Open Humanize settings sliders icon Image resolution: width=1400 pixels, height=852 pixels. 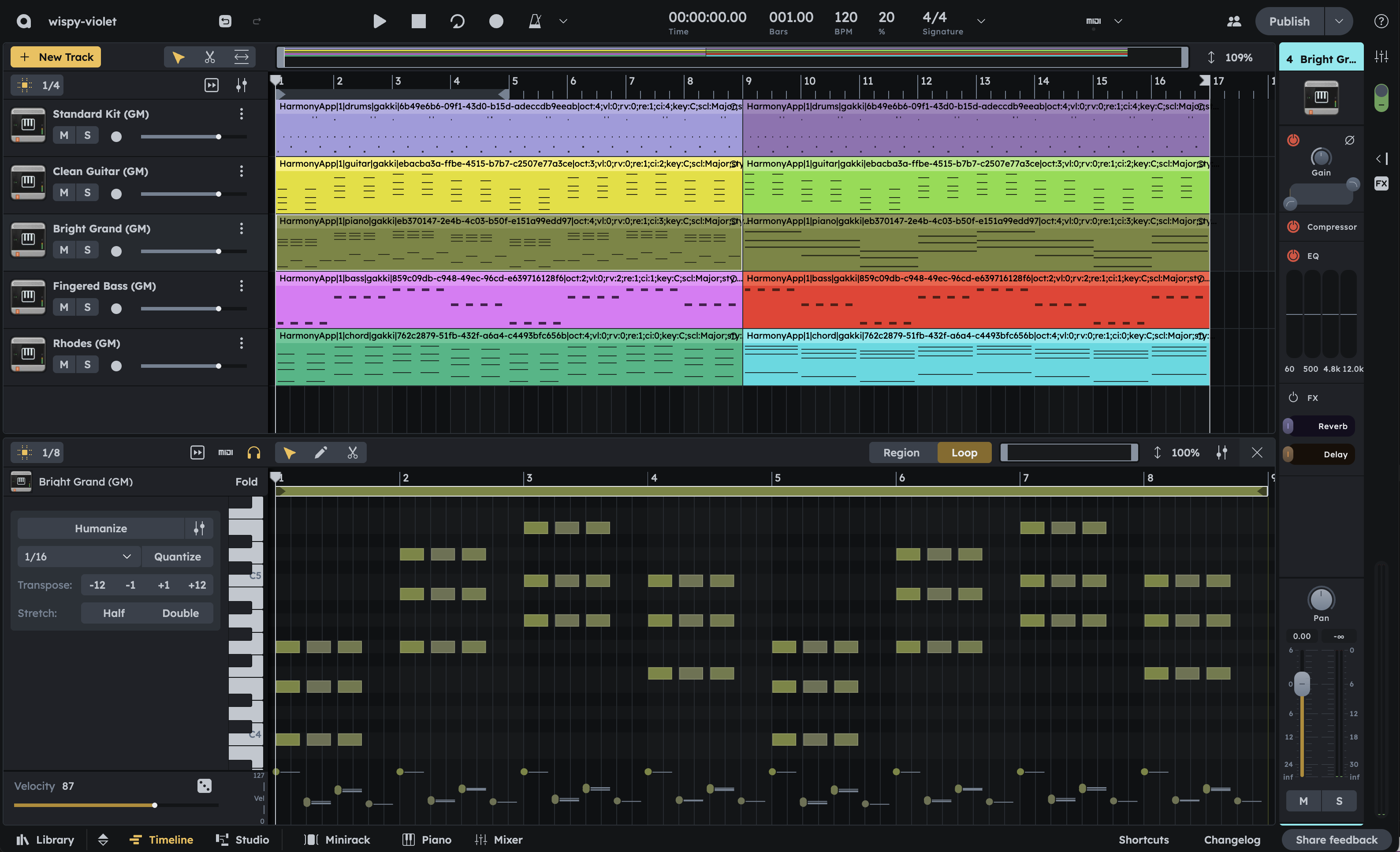pos(199,529)
